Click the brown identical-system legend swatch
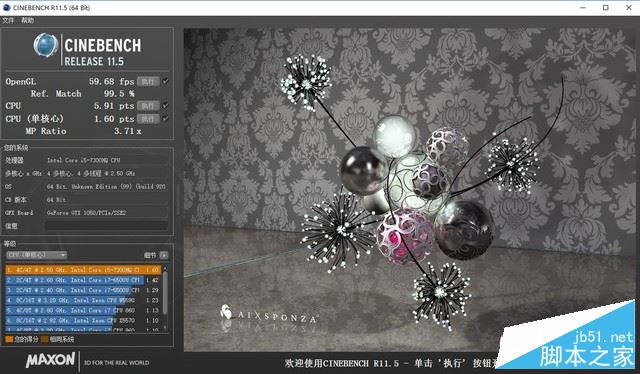 coord(44,339)
